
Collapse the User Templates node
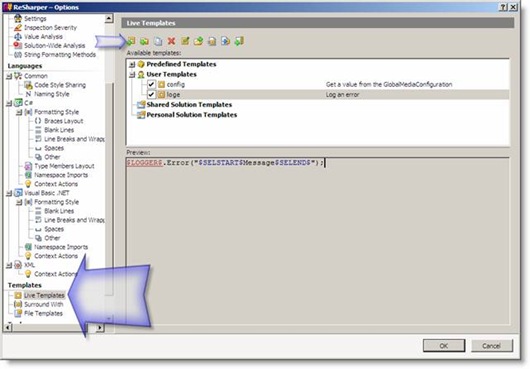tap(132, 74)
